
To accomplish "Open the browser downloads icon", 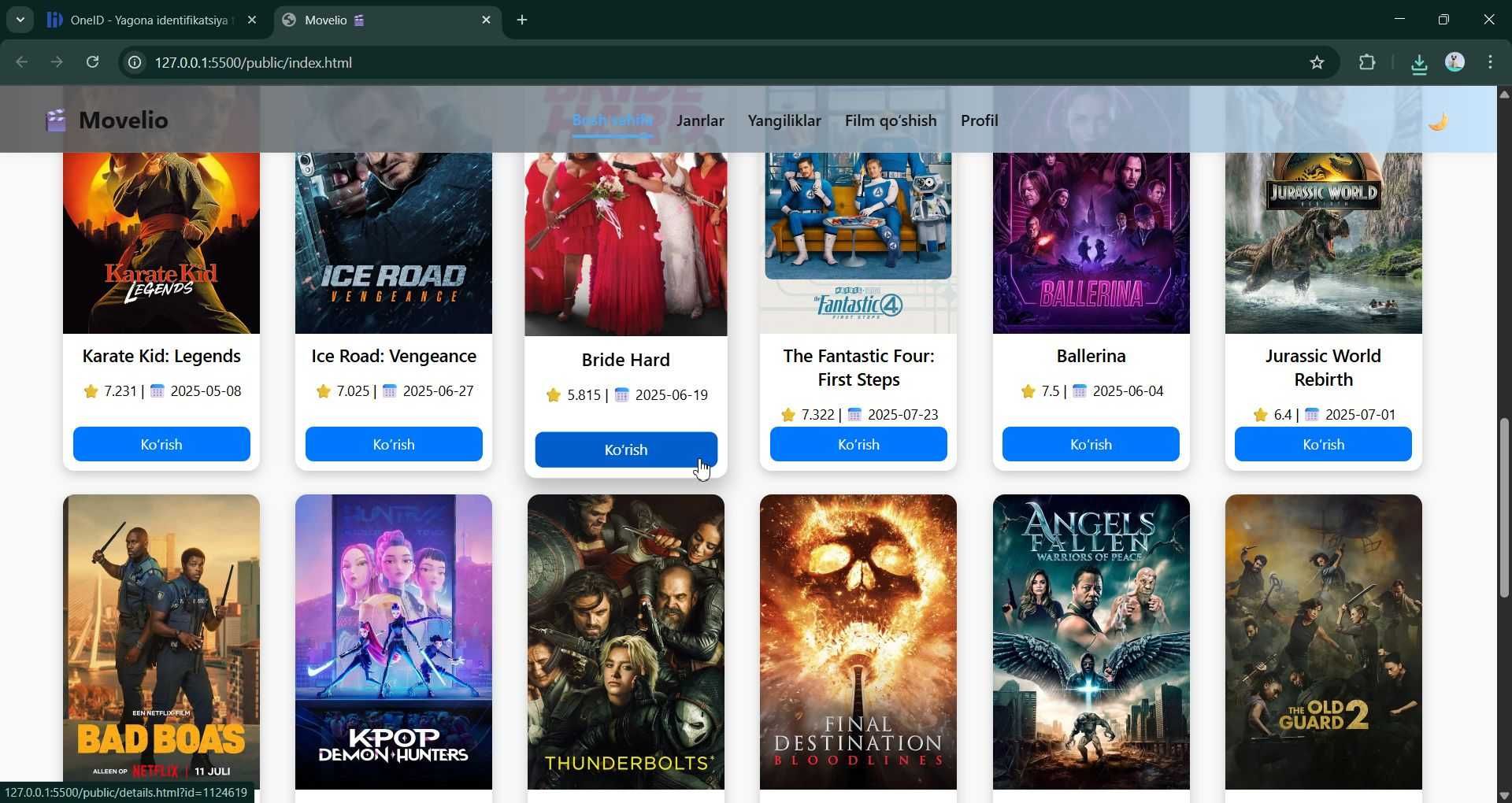I will click(1419, 63).
